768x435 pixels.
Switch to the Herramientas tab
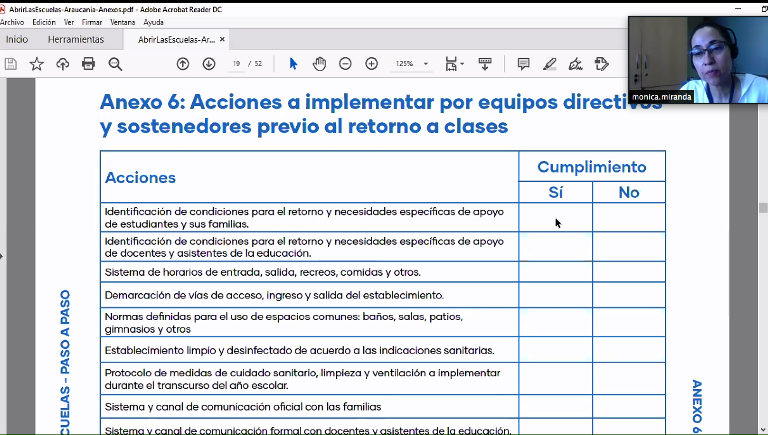tap(76, 40)
